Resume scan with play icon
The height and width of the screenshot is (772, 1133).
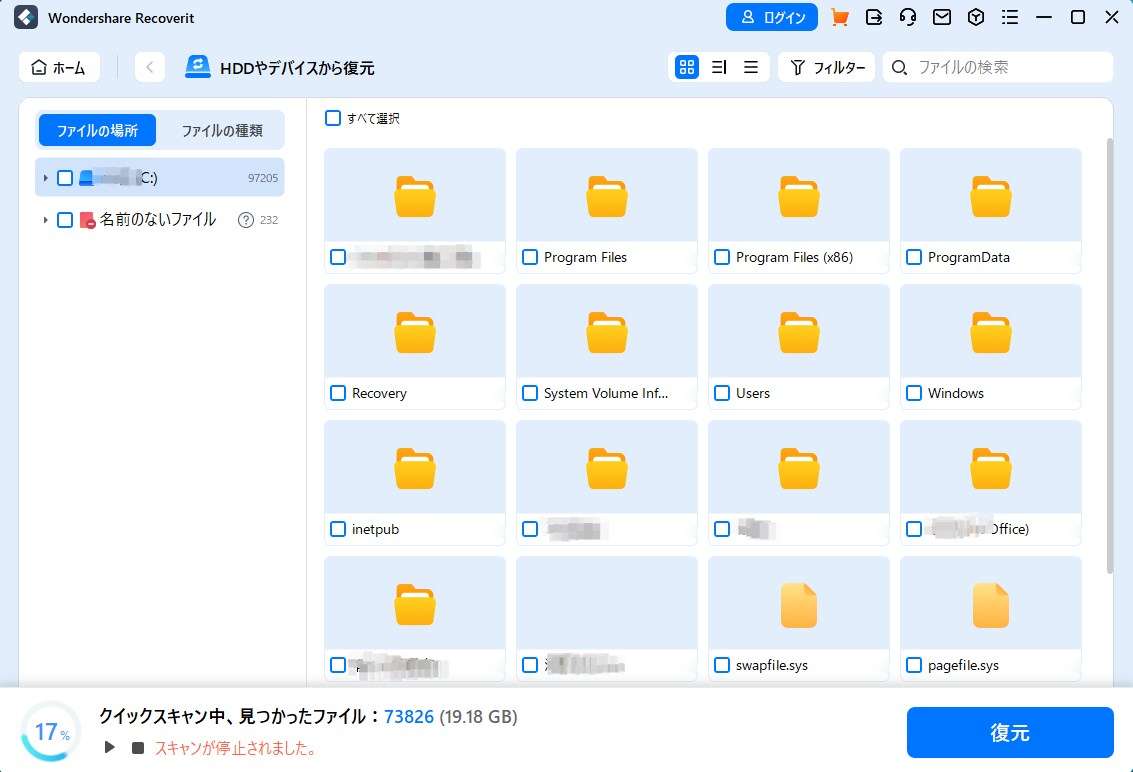[110, 747]
